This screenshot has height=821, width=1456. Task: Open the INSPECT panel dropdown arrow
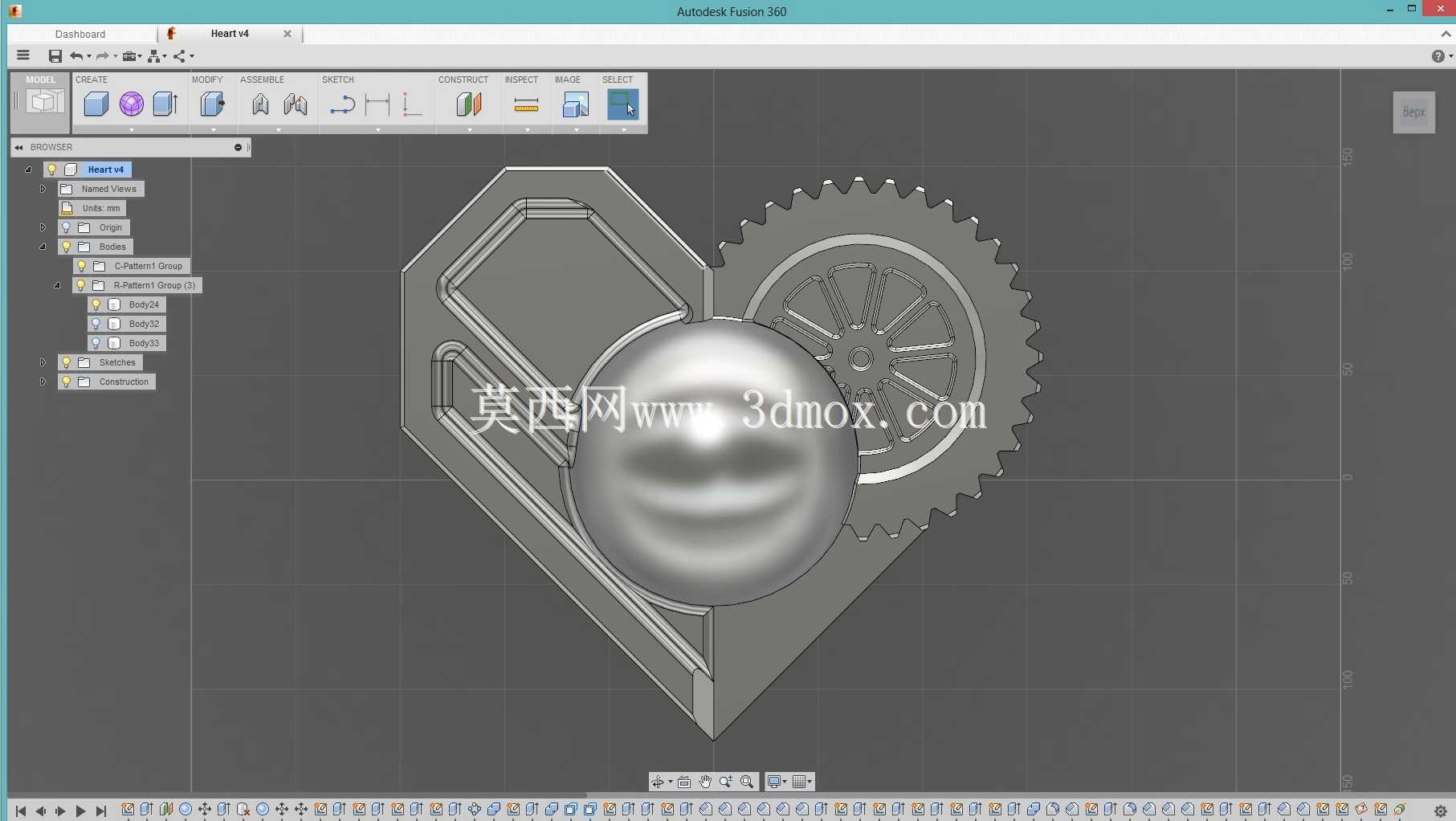pos(528,129)
